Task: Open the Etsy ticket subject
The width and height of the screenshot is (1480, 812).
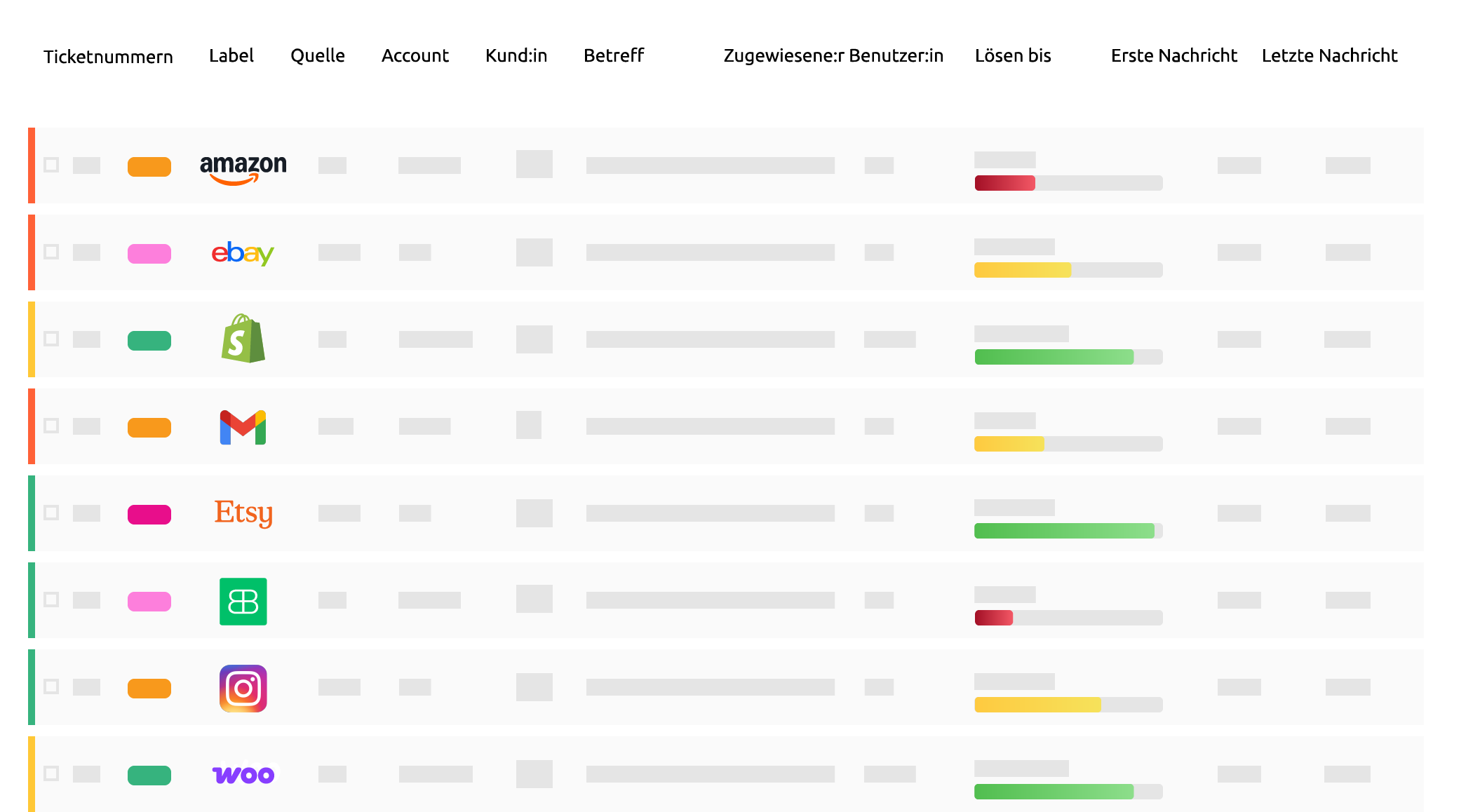Action: 711,513
